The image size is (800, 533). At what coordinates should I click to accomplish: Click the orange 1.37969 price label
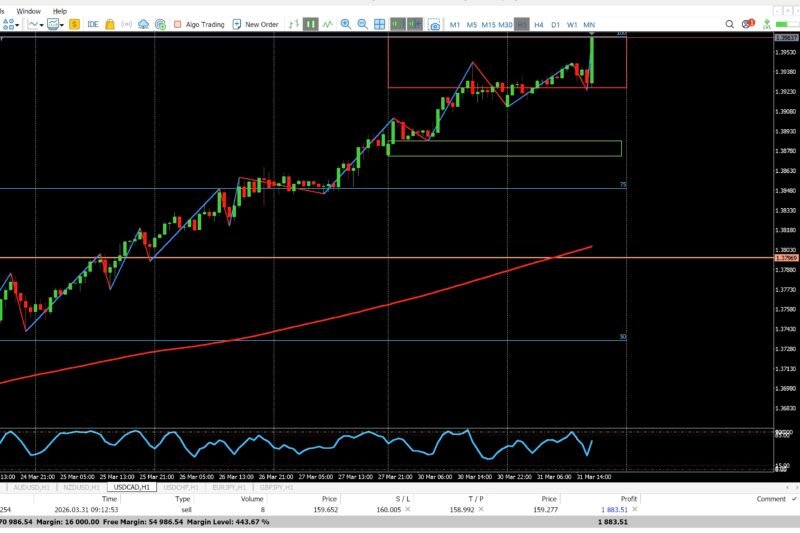click(786, 258)
